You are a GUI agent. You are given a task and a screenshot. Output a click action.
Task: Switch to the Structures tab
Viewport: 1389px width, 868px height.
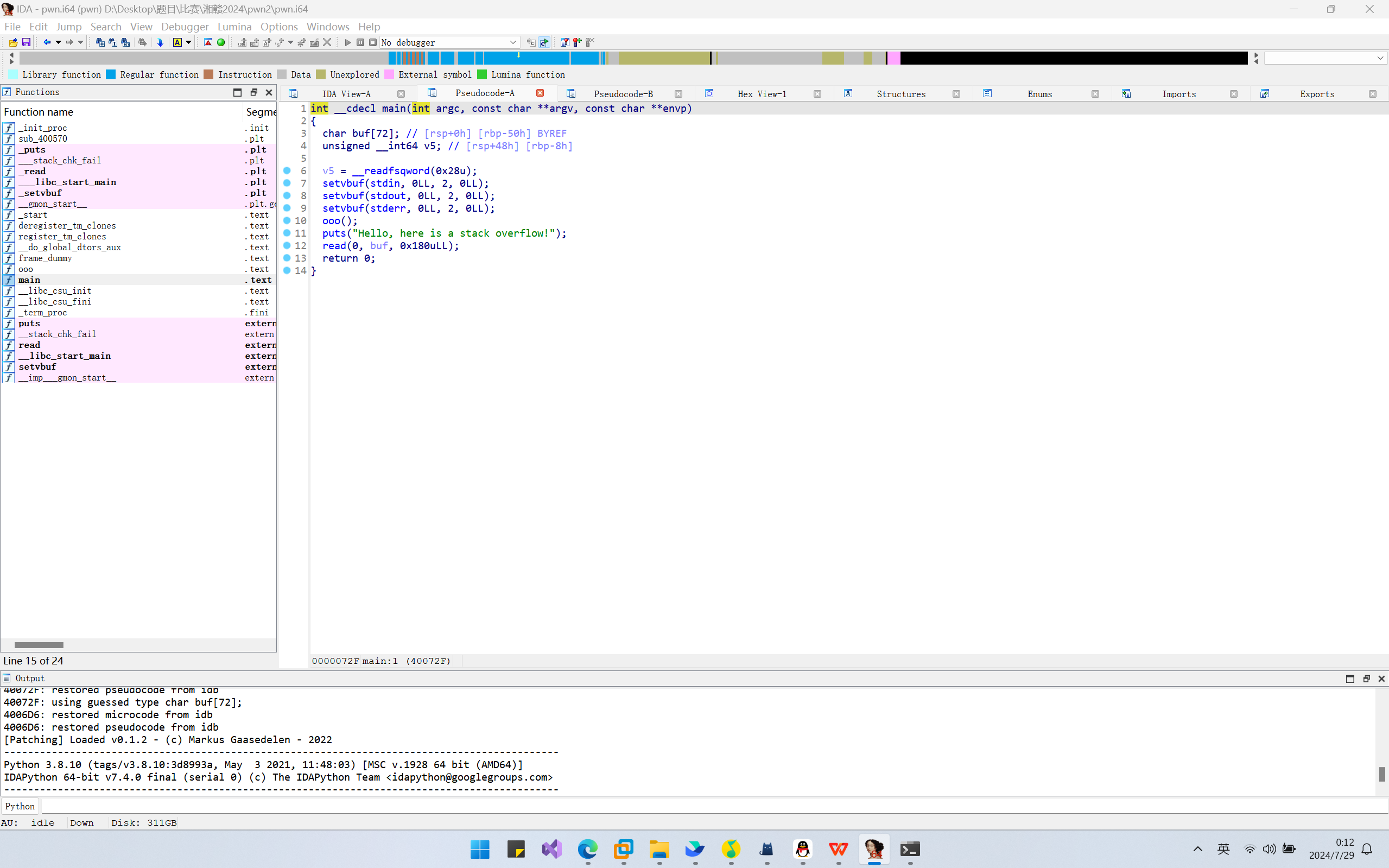click(x=901, y=94)
